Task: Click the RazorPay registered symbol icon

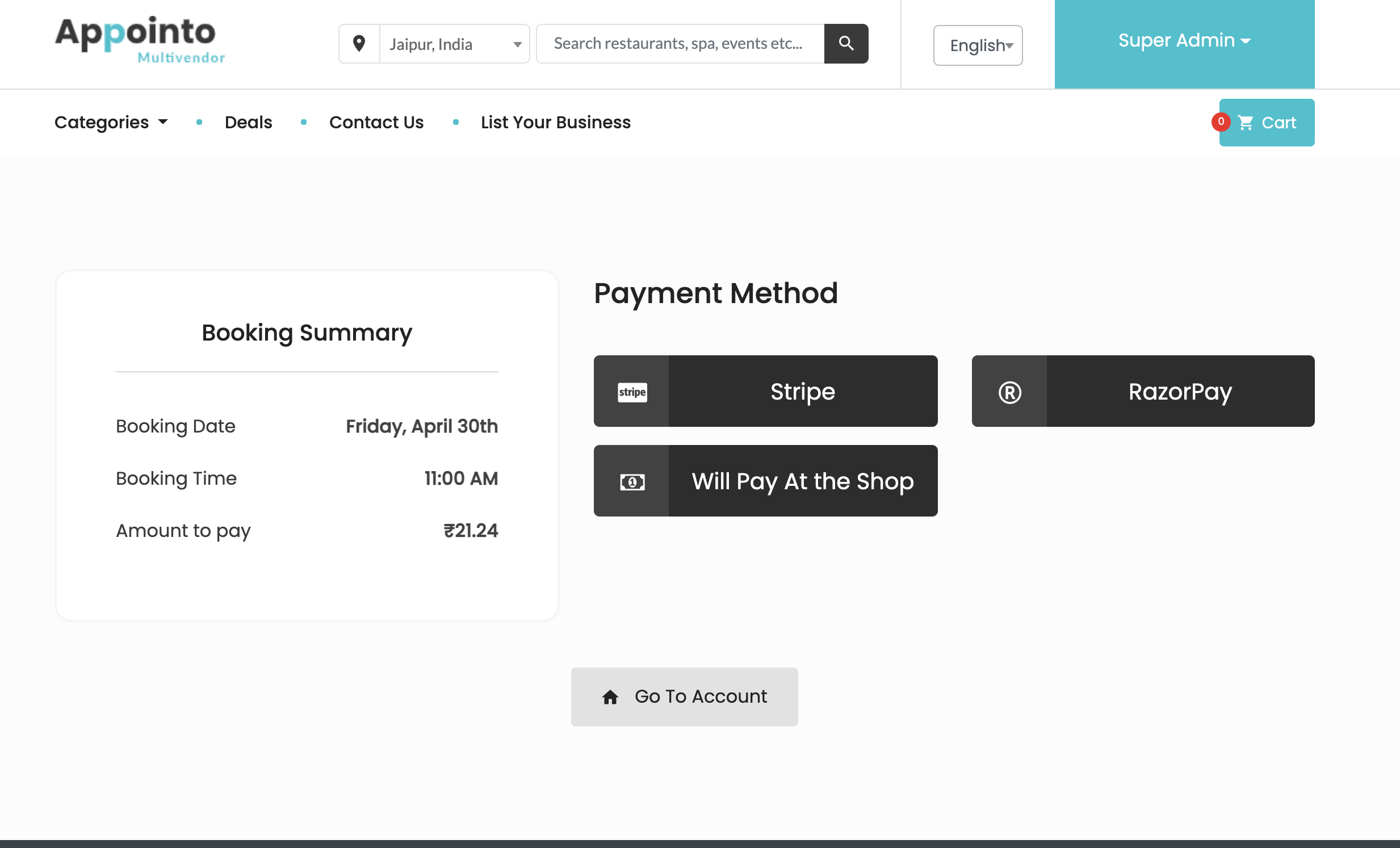Action: point(1009,392)
